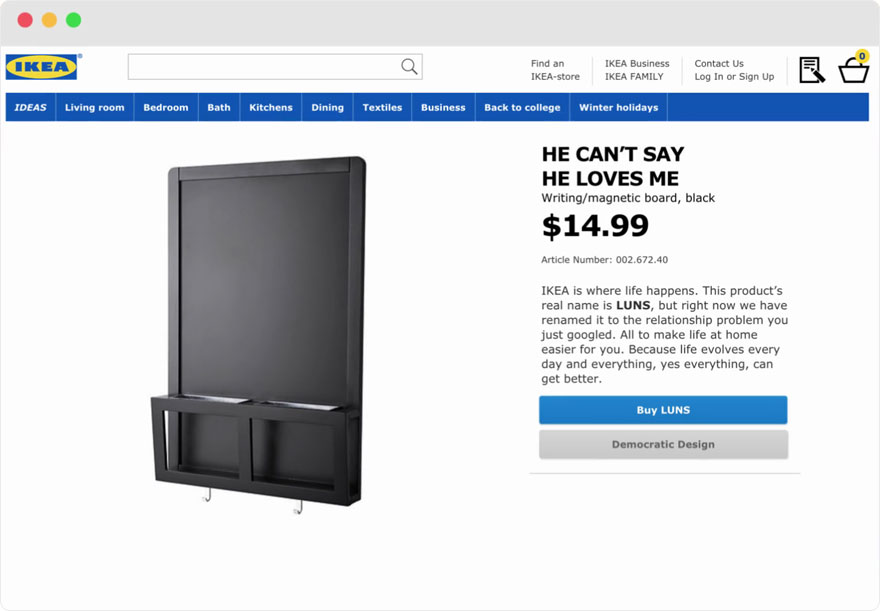Select the Textiles navigation item
Viewport: 880px width, 611px height.
pos(382,108)
